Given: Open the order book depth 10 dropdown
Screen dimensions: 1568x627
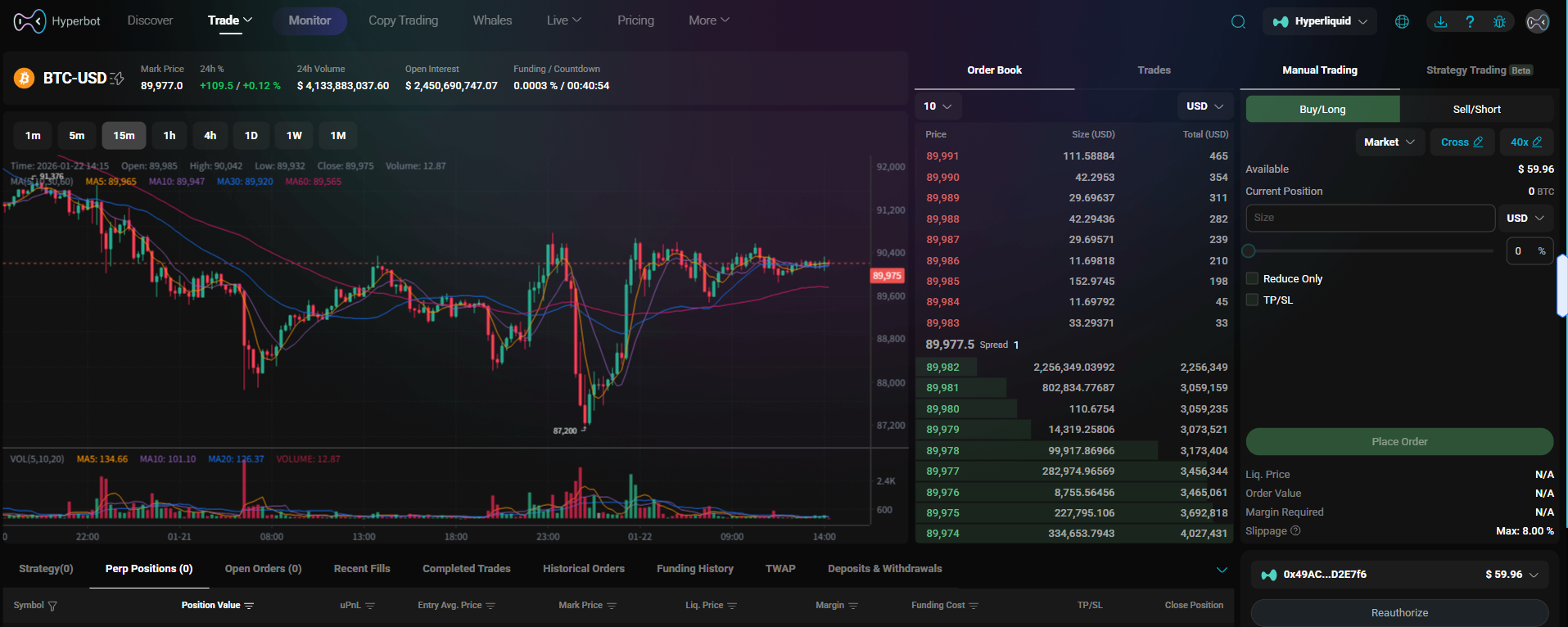Looking at the screenshot, I should pyautogui.click(x=938, y=106).
